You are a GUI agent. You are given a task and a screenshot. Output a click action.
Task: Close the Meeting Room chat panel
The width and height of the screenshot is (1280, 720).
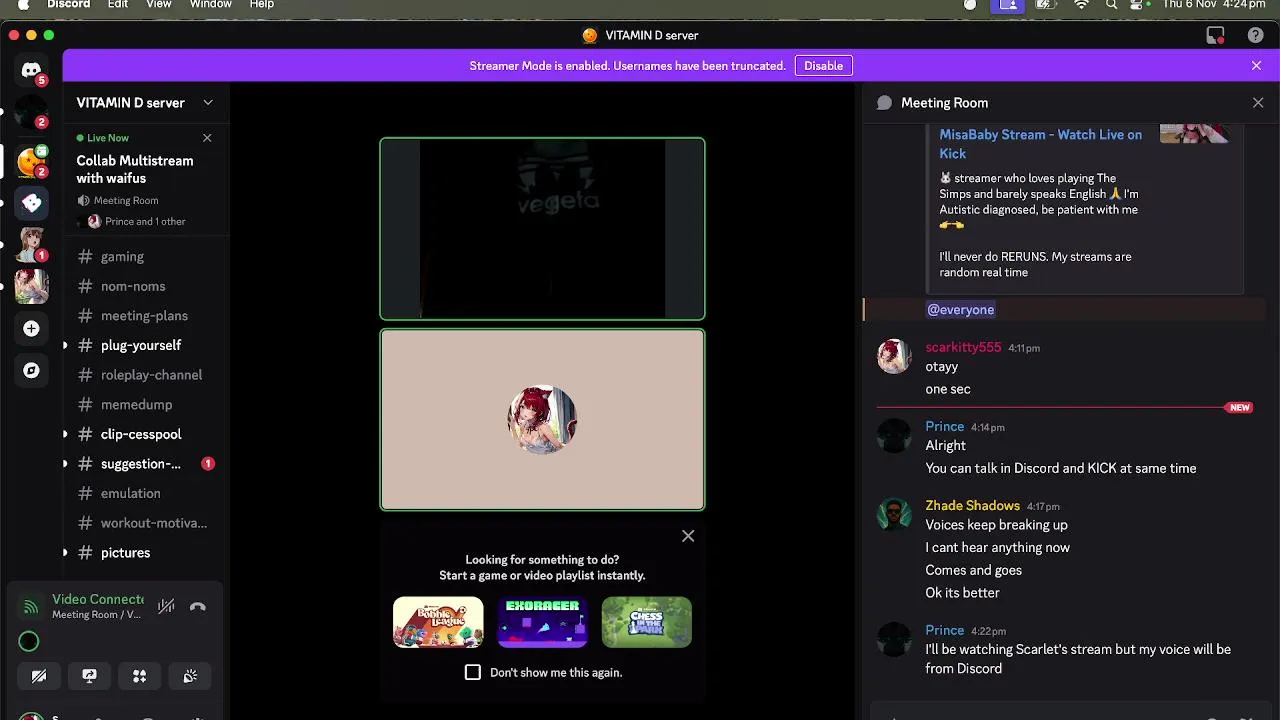pos(1258,102)
